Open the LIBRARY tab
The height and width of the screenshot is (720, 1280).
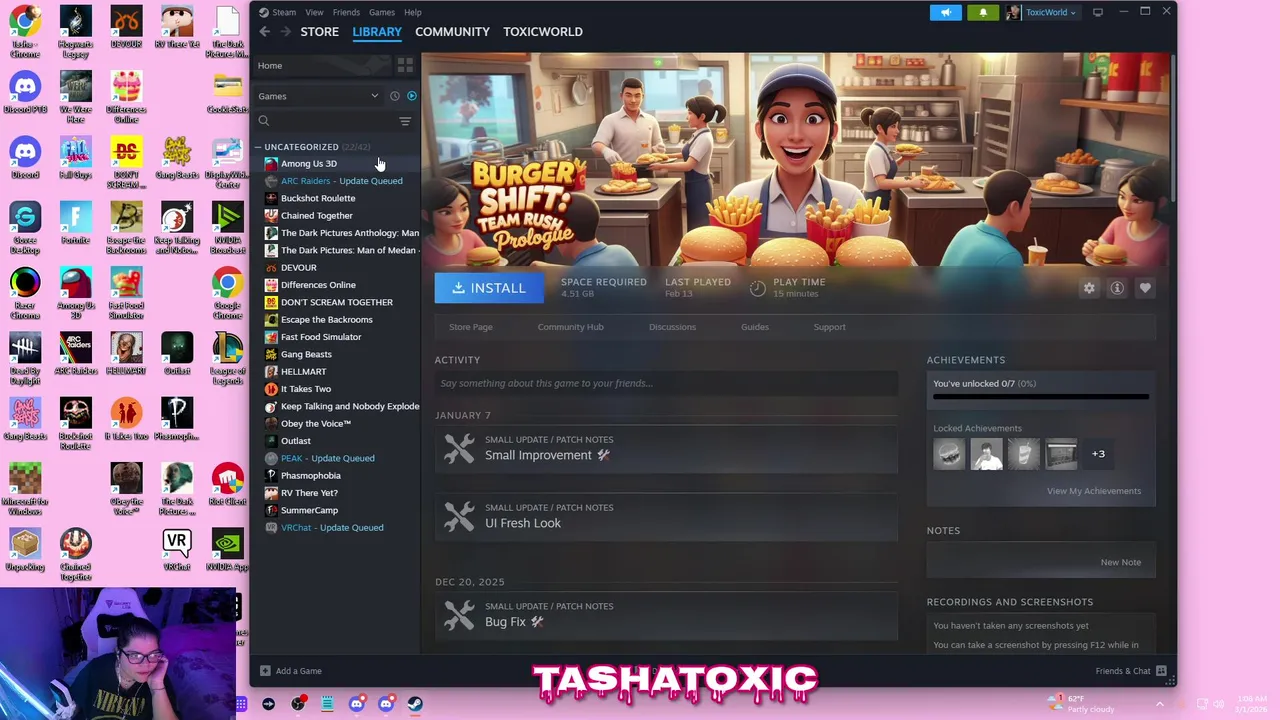(377, 32)
